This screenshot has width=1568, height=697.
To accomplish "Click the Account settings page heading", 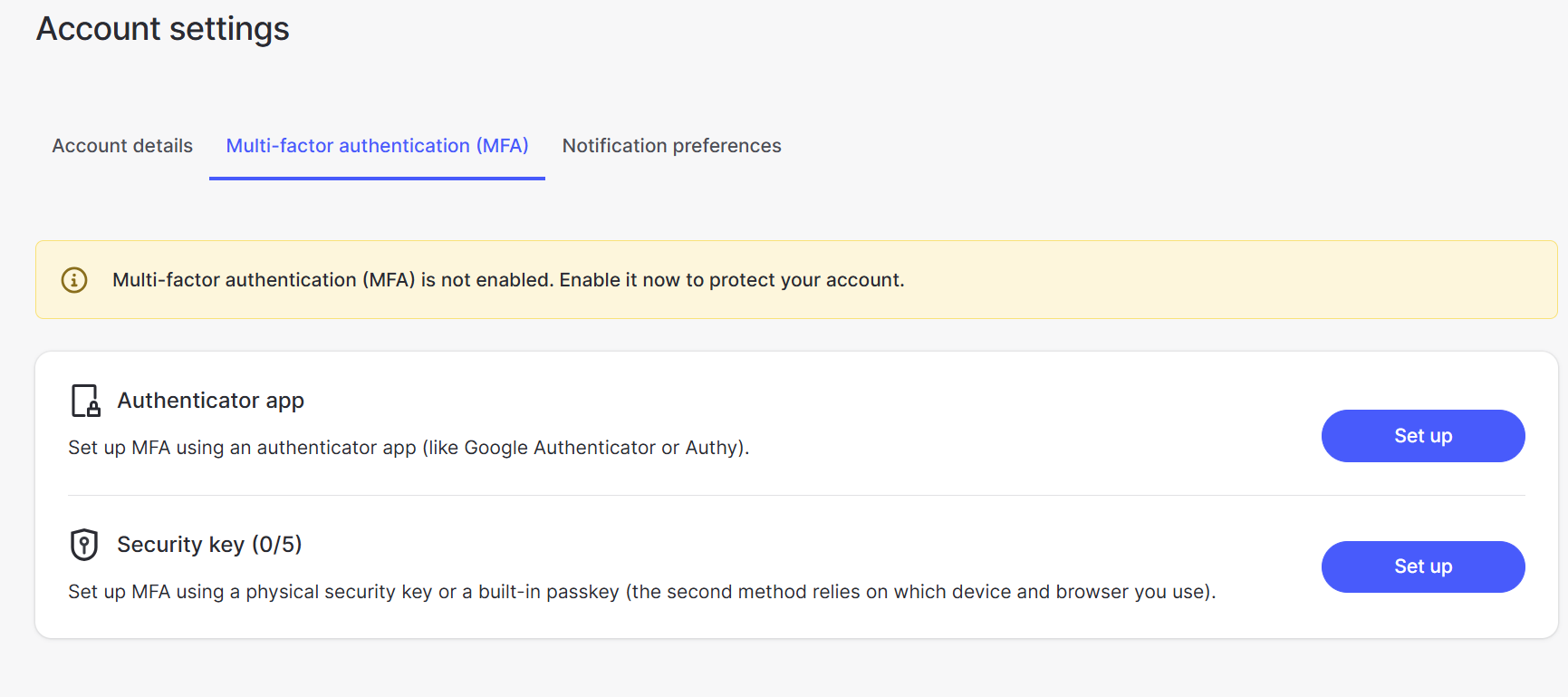I will coord(163,29).
